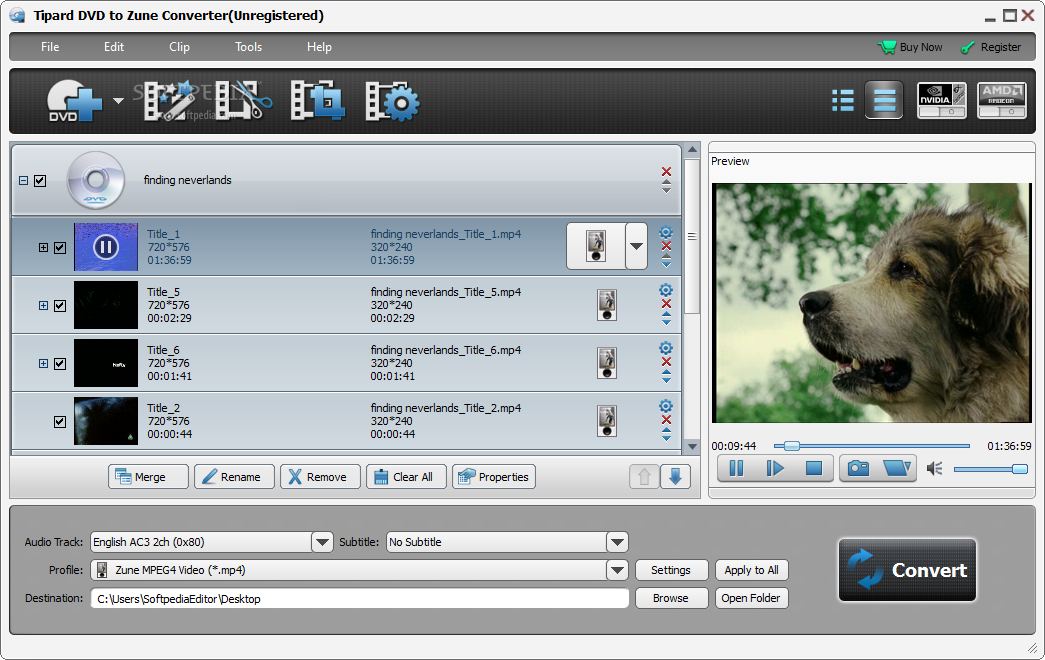1045x660 pixels.
Task: Open the Profile dropdown
Action: pos(618,570)
